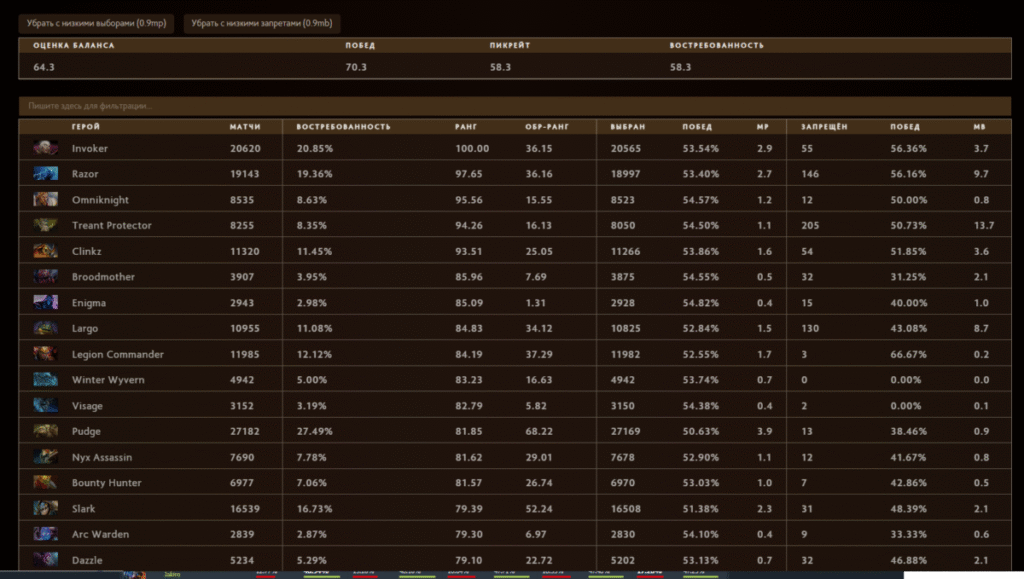Sort table by the МАТЧИ column header
Image resolution: width=1024 pixels, height=579 pixels.
pyautogui.click(x=245, y=127)
